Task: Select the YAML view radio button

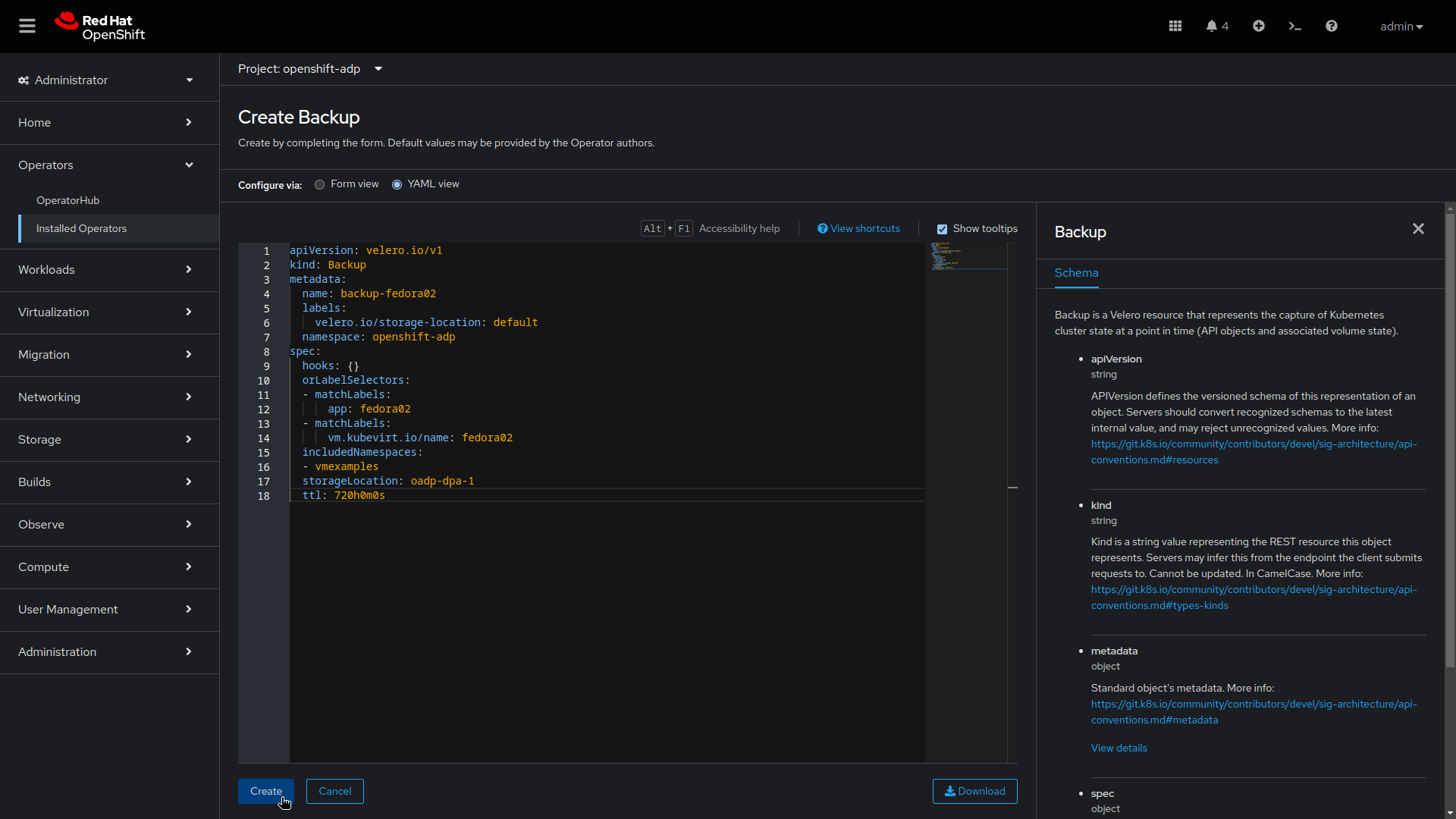Action: point(397,184)
